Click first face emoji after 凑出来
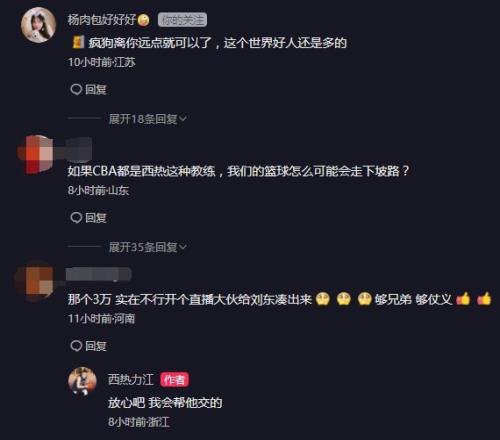Viewport: 500px width, 440px height. 323,299
